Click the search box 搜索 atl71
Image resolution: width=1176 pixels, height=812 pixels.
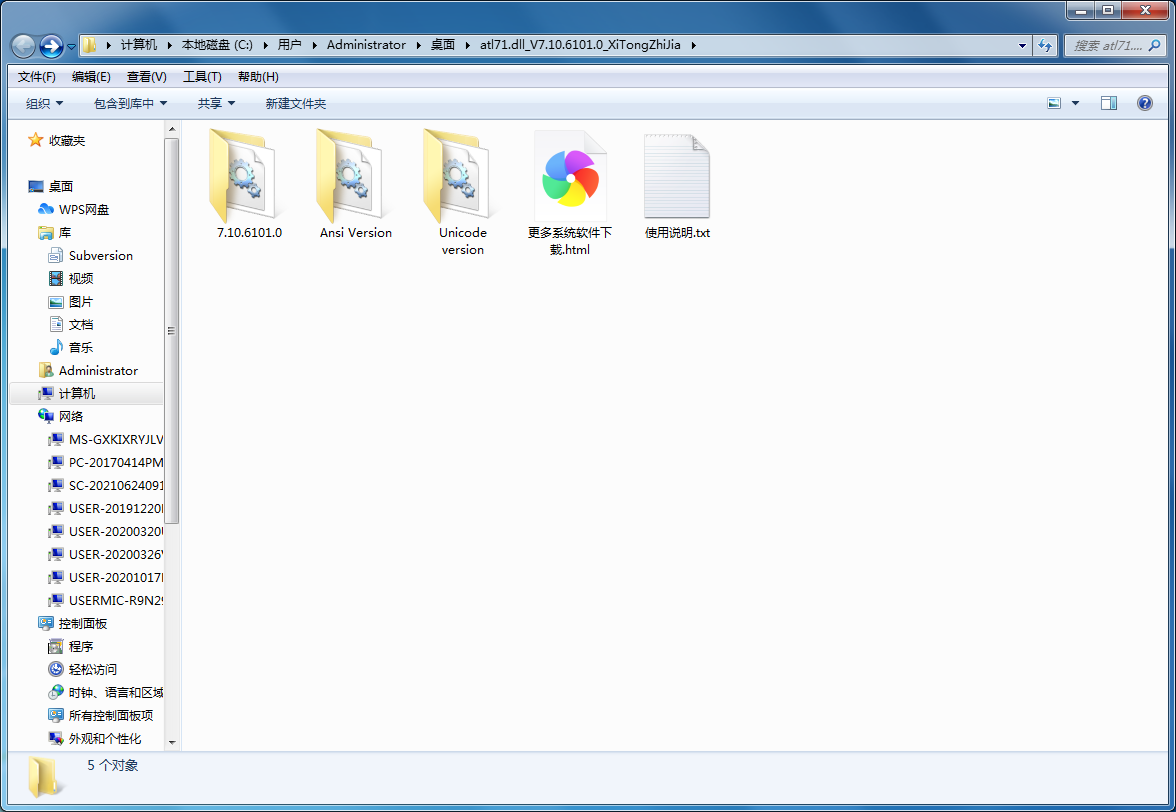[x=1115, y=46]
